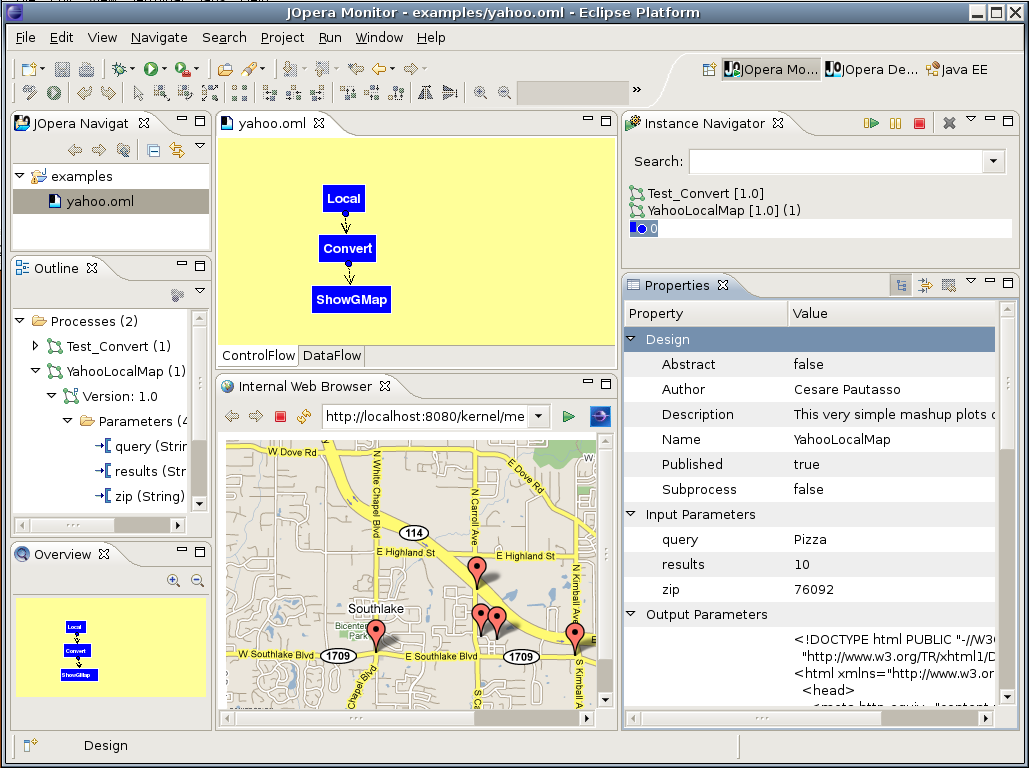Pause instance with yellow pause icon
Viewport: 1029px width, 768px height.
click(895, 123)
